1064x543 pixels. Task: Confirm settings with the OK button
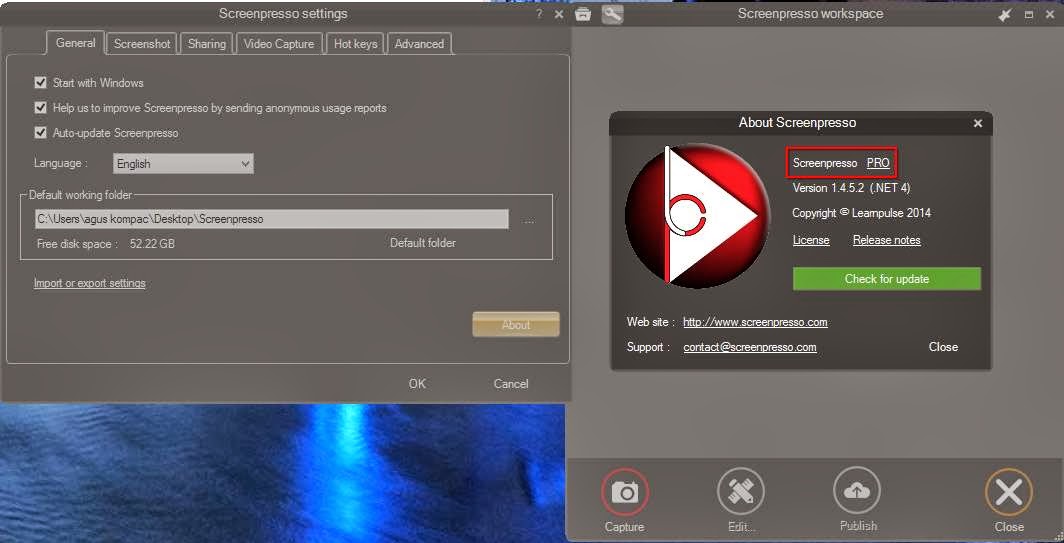pyautogui.click(x=417, y=383)
